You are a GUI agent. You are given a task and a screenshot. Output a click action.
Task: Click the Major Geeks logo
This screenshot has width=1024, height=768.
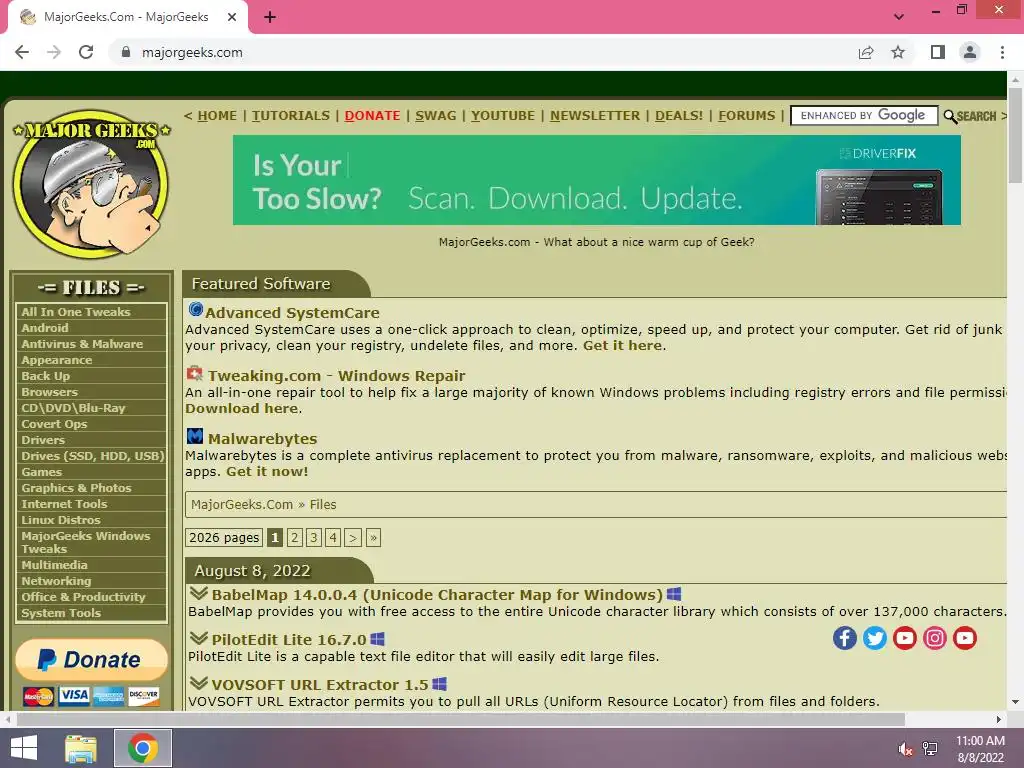[91, 184]
